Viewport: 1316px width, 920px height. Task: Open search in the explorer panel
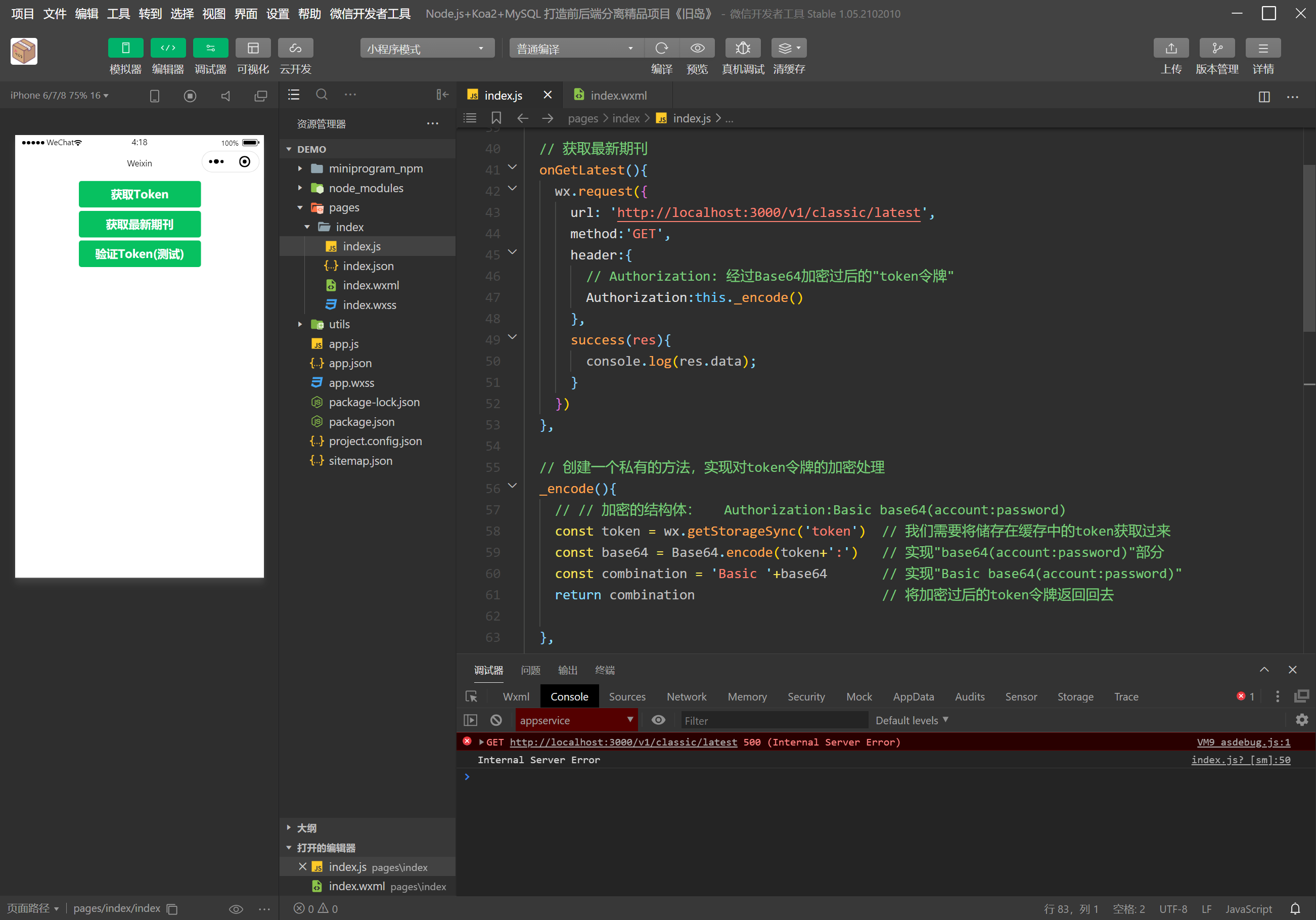point(322,95)
